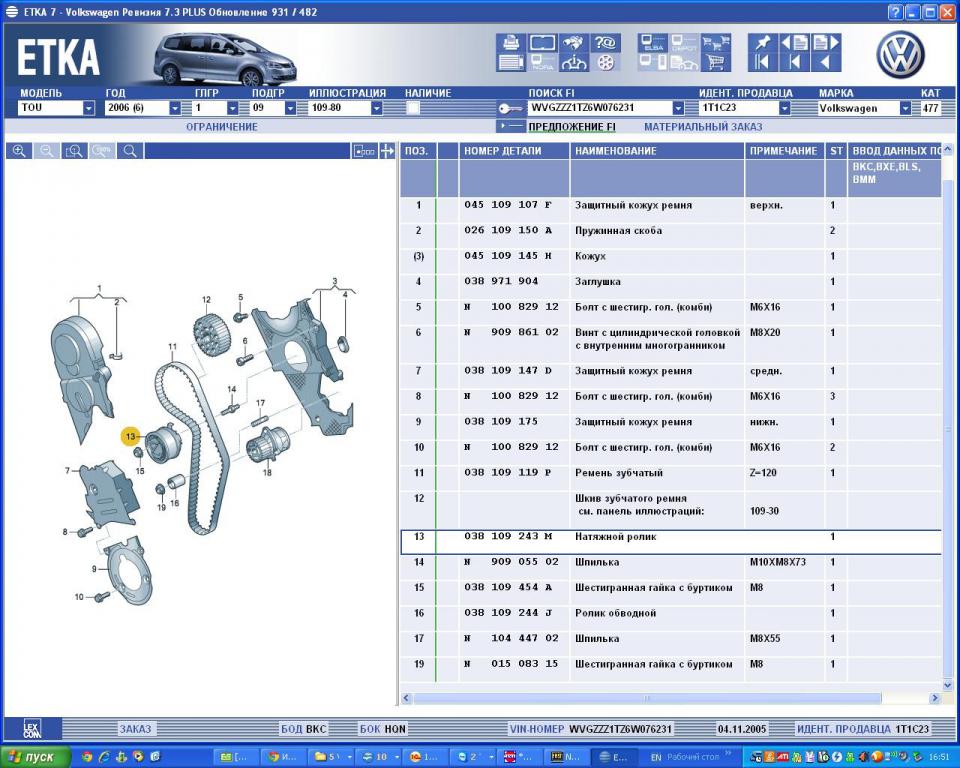The image size is (960, 768).
Task: Select the row 'Натяжной ролик' 038 109 243 M
Action: click(671, 542)
